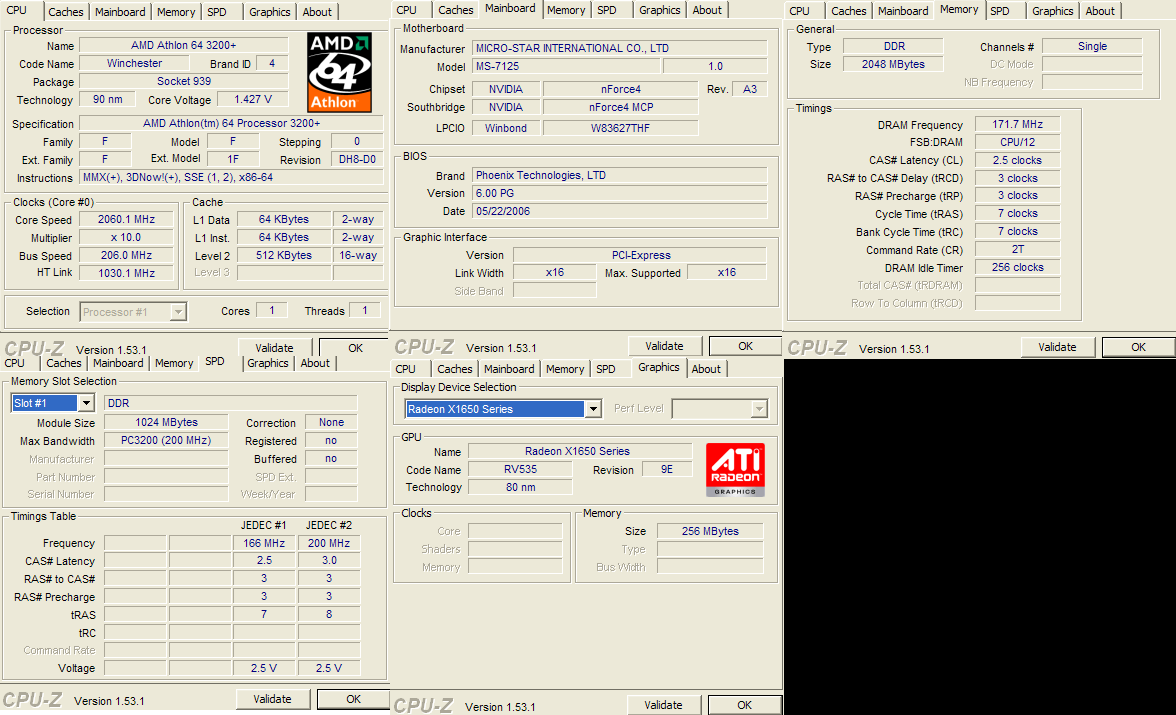
Task: Click the Radeon X1650 Series GPU name field
Action: coord(578,452)
